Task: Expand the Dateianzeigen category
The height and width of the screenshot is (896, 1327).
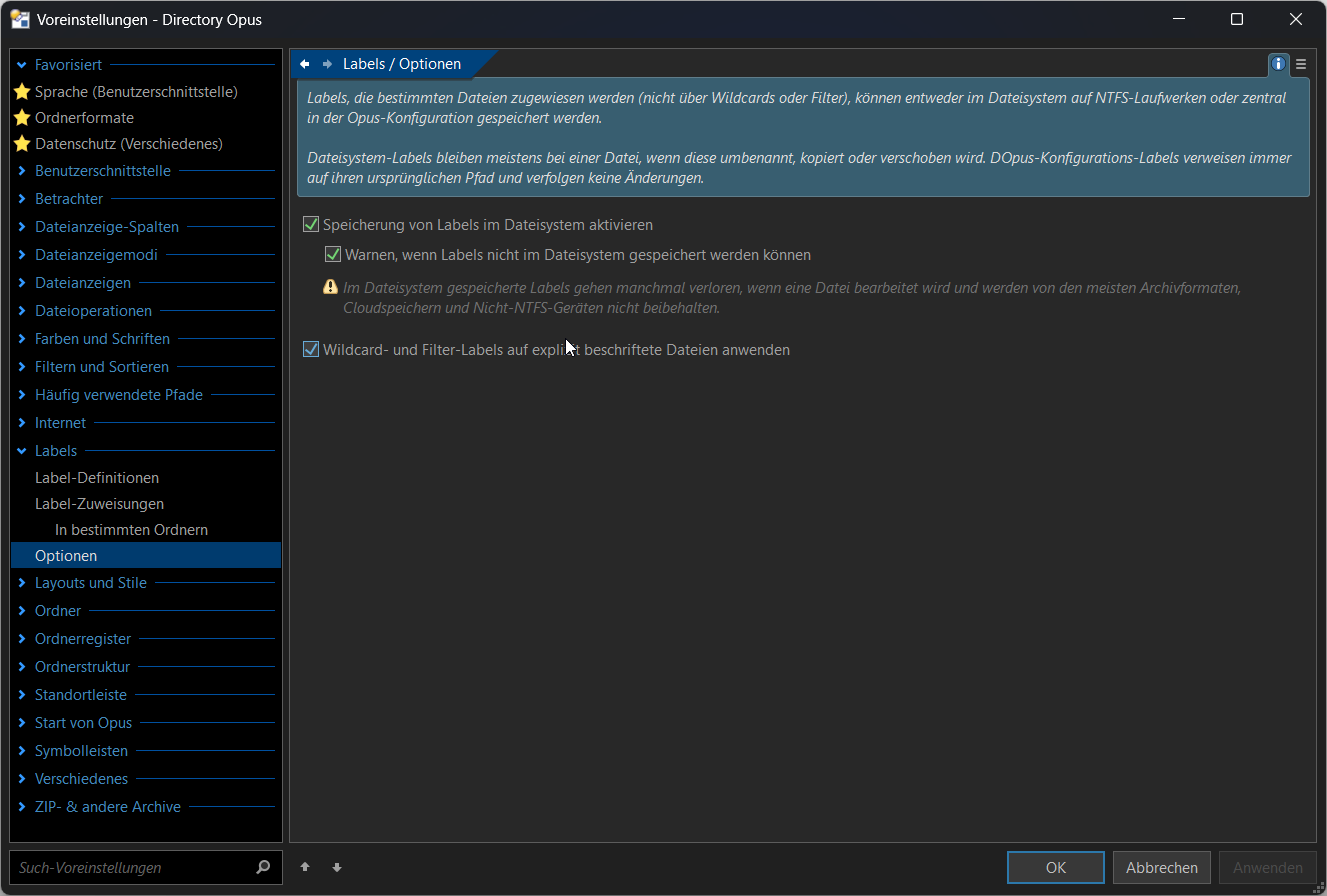Action: tap(22, 283)
